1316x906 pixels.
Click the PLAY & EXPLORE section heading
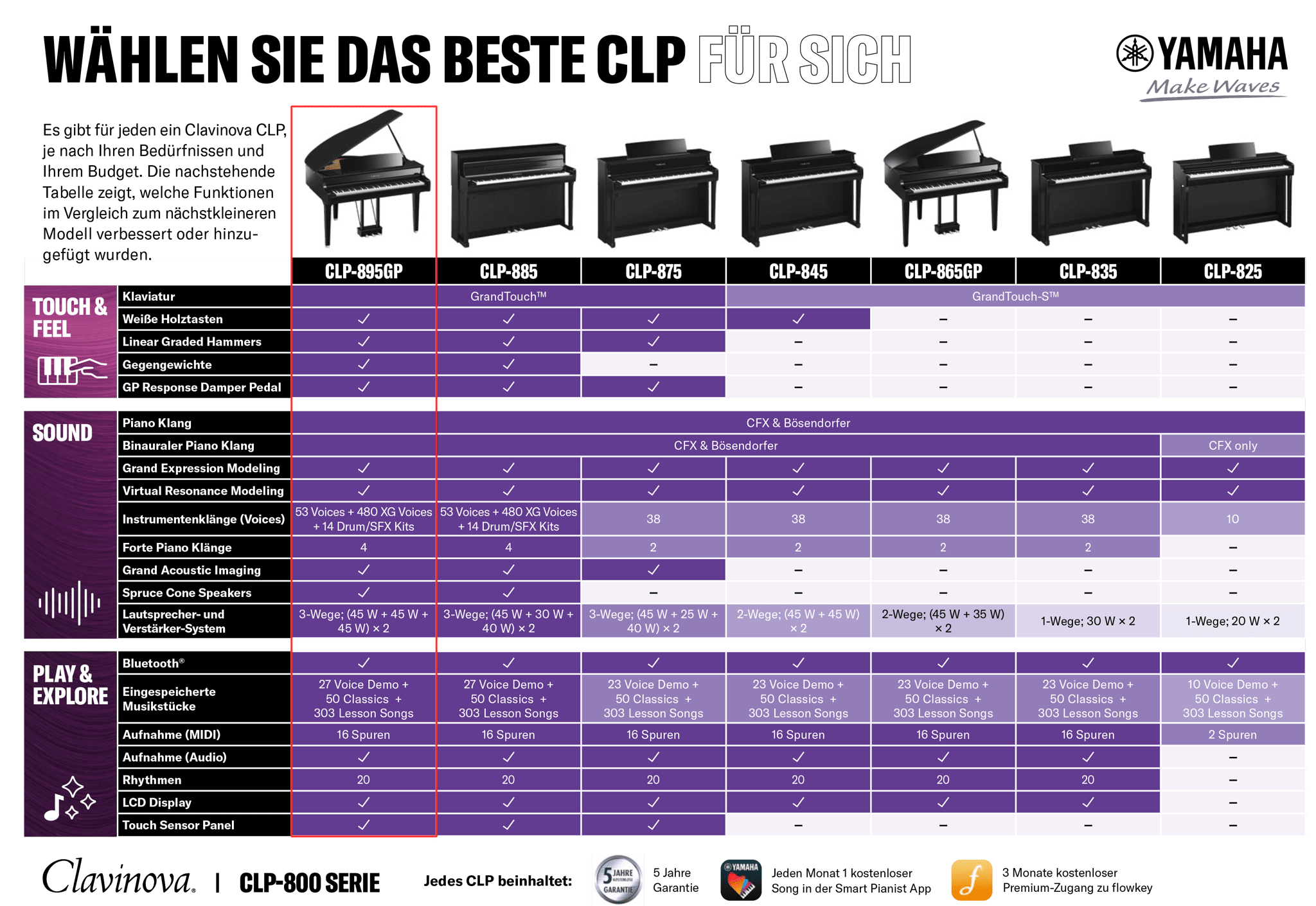(70, 685)
